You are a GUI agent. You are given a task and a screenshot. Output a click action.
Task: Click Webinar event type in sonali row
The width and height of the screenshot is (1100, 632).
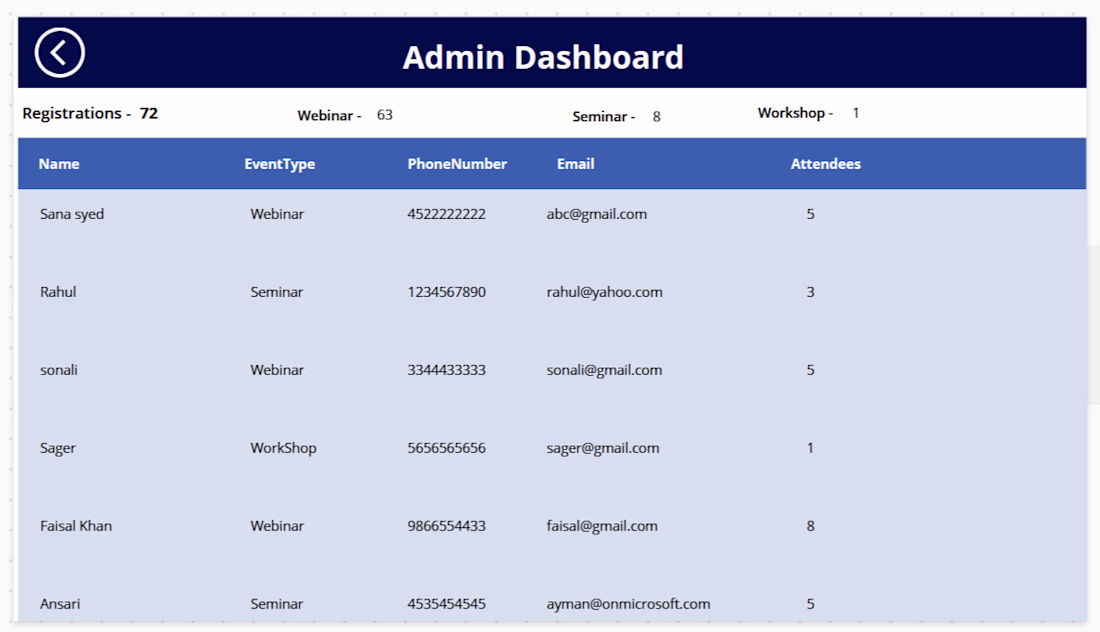277,370
